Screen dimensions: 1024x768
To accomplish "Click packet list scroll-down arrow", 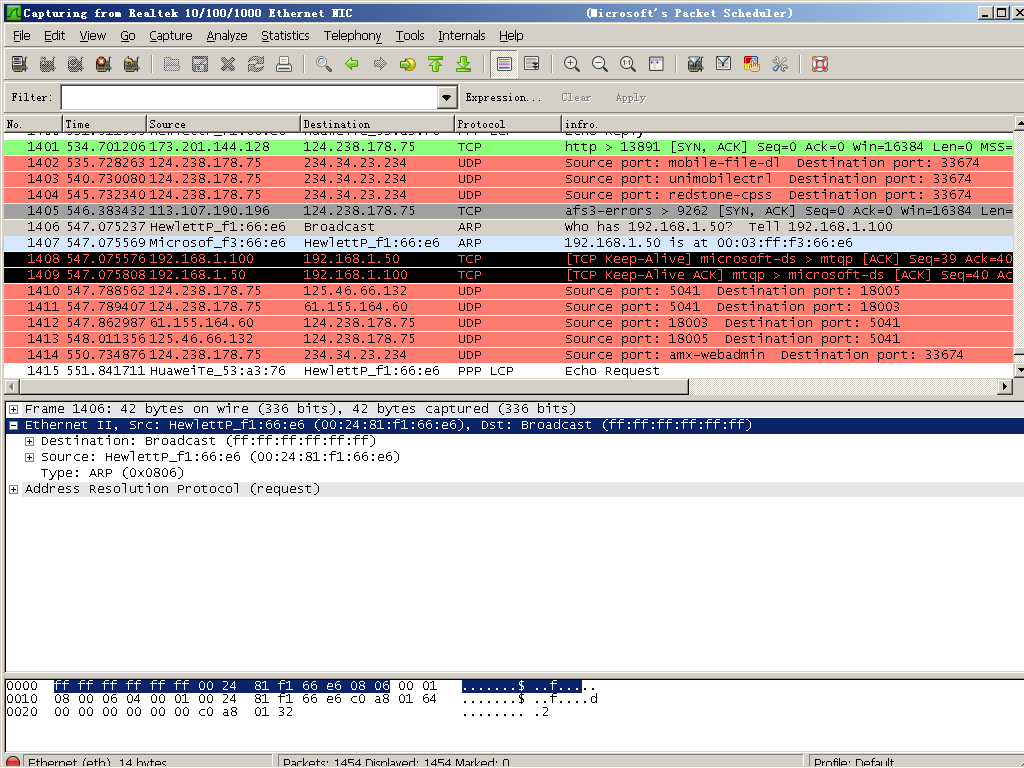I will click(1018, 371).
